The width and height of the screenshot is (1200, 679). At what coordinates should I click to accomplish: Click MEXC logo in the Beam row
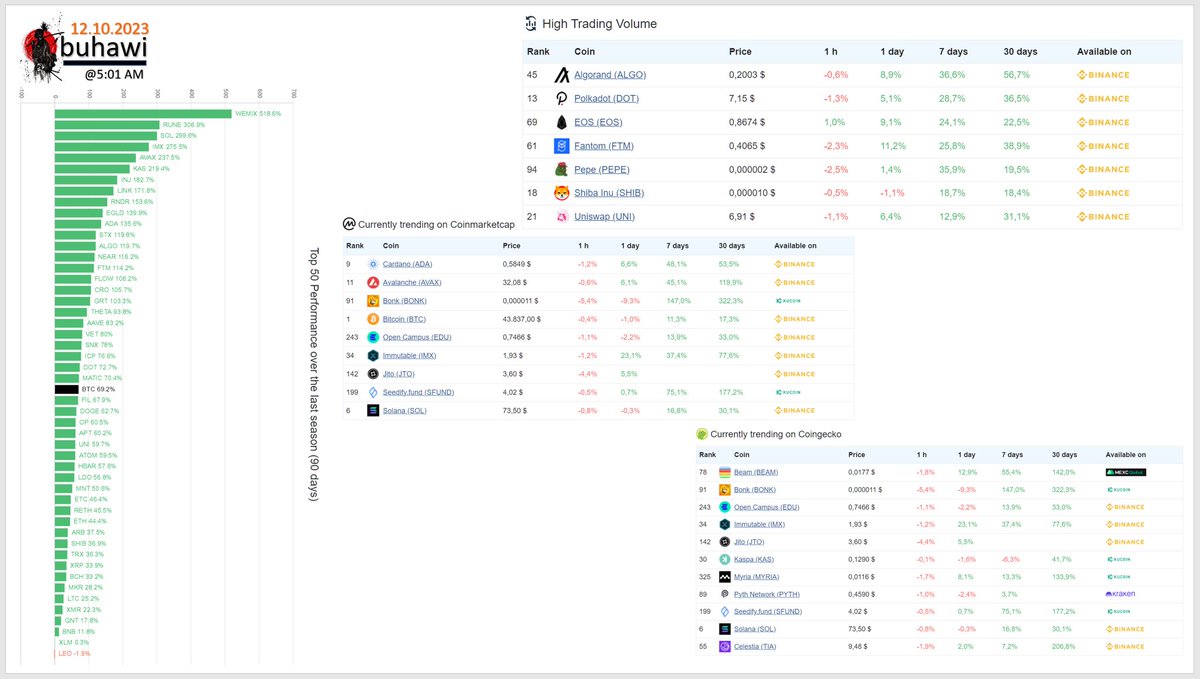[x=1126, y=472]
